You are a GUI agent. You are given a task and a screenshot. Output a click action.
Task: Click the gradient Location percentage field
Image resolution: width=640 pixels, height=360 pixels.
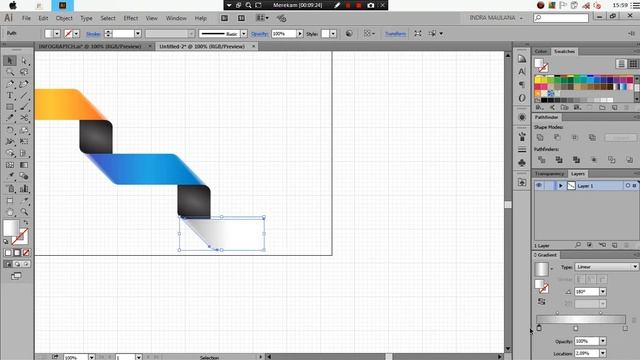coord(587,353)
